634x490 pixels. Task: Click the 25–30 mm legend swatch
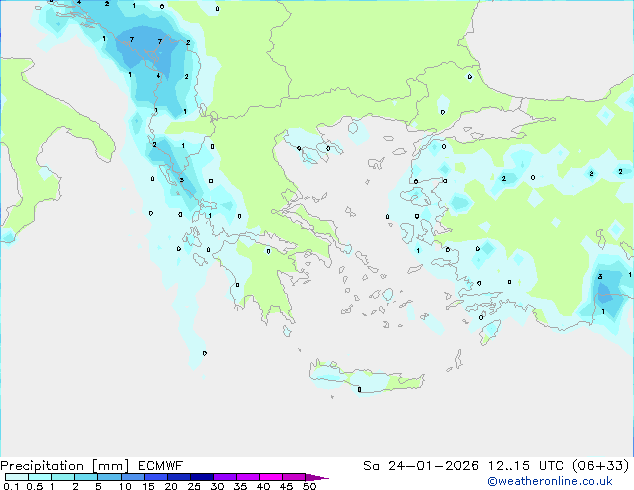pos(201,477)
